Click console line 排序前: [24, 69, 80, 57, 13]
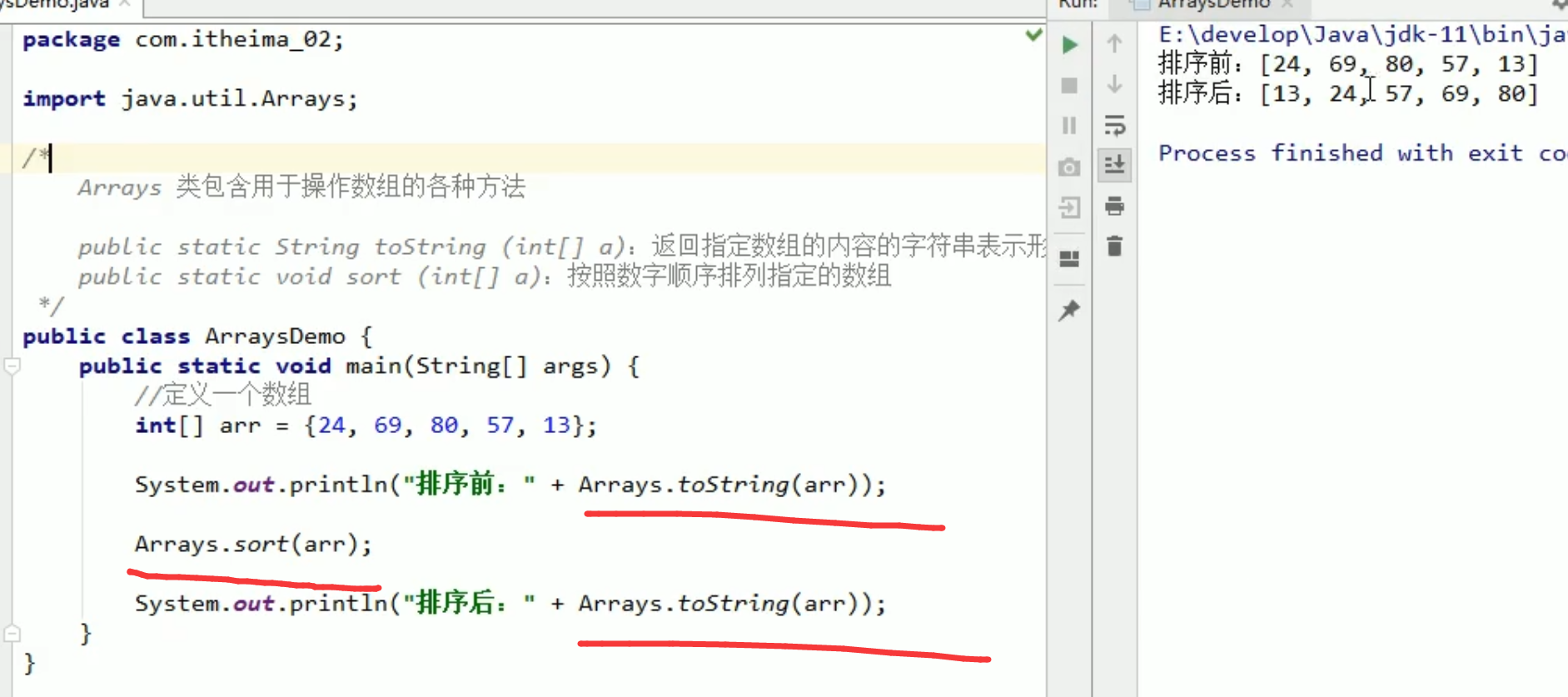 [x=1348, y=63]
